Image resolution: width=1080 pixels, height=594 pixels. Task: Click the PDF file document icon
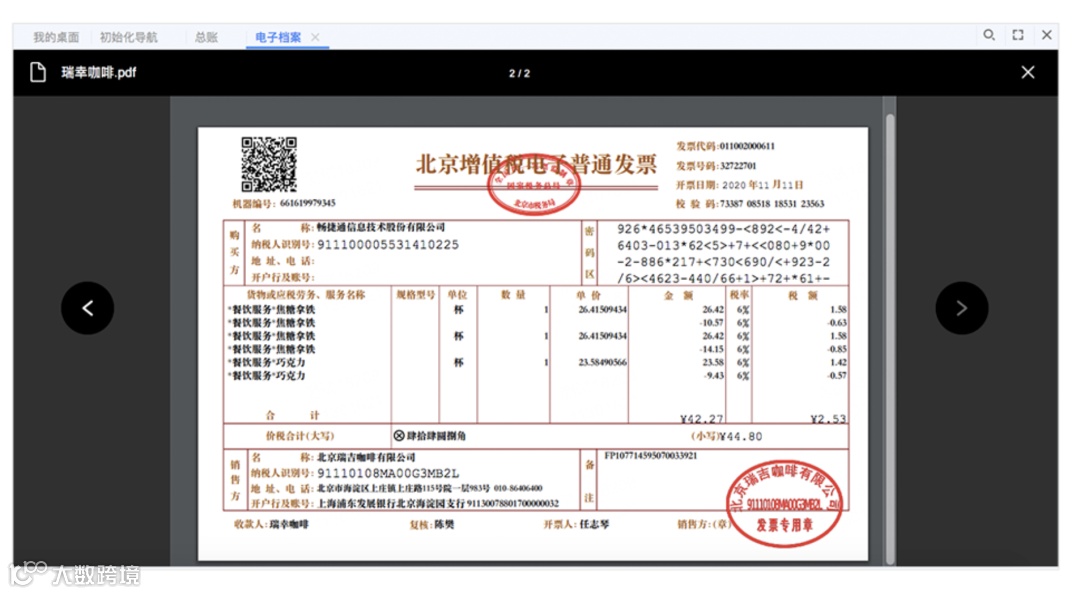[38, 72]
